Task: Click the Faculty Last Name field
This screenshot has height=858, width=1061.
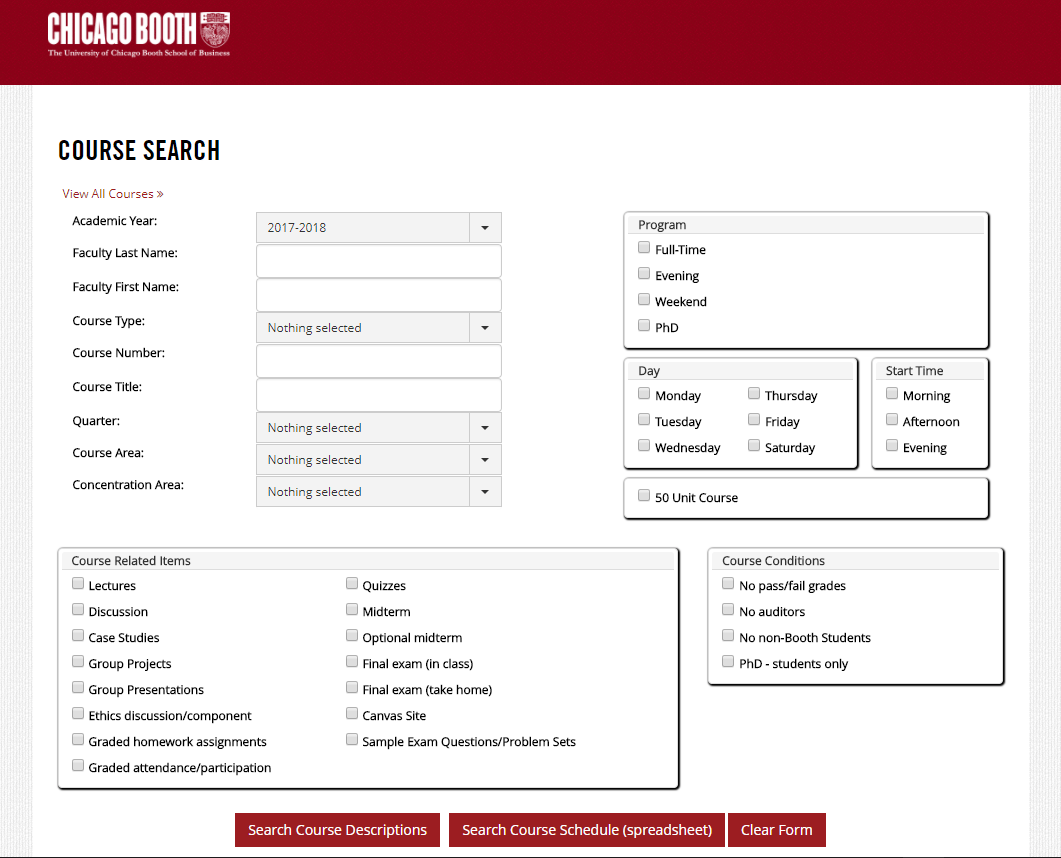Action: (x=378, y=261)
